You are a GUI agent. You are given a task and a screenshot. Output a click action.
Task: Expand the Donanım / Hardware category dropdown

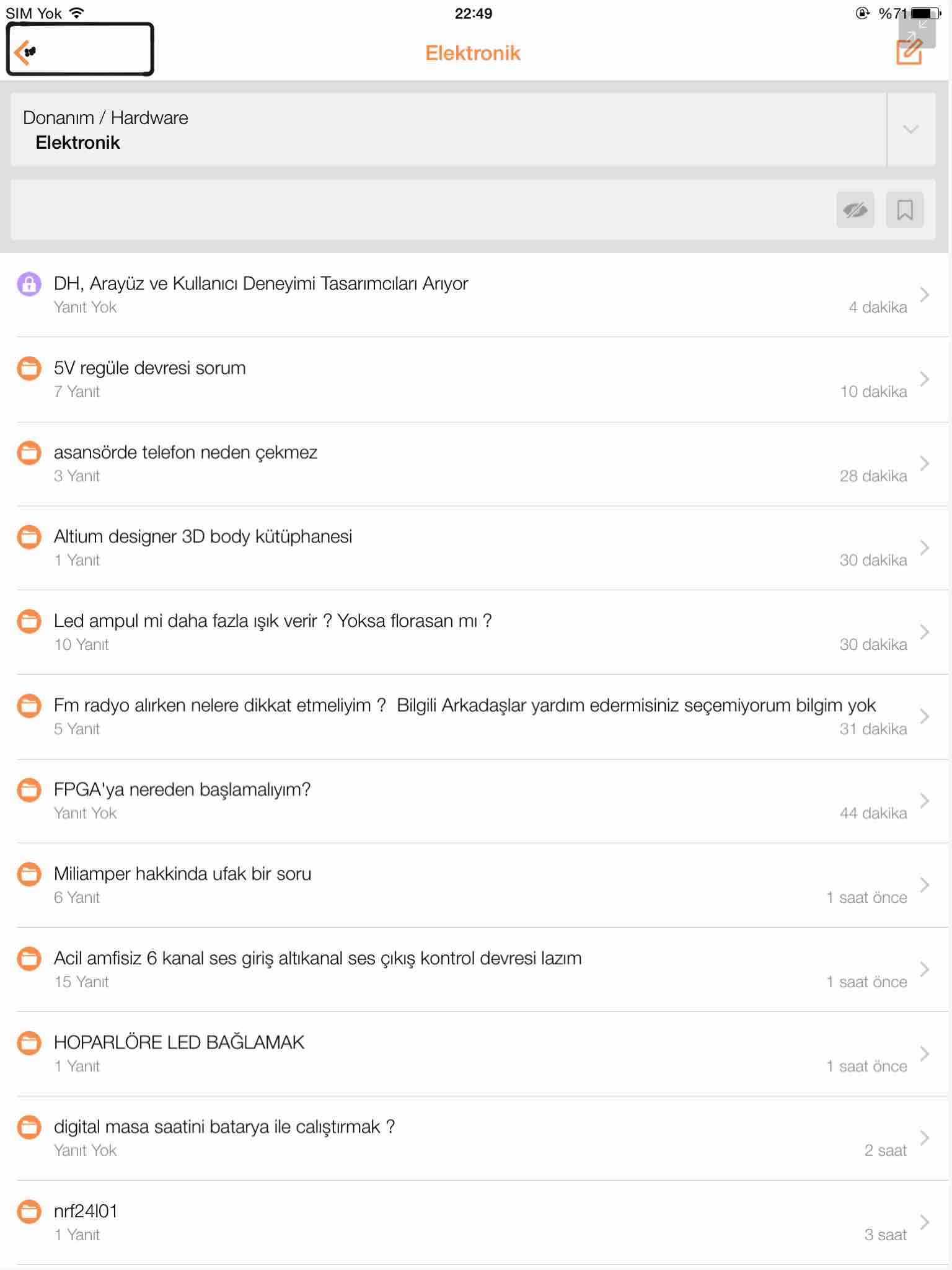(x=910, y=130)
